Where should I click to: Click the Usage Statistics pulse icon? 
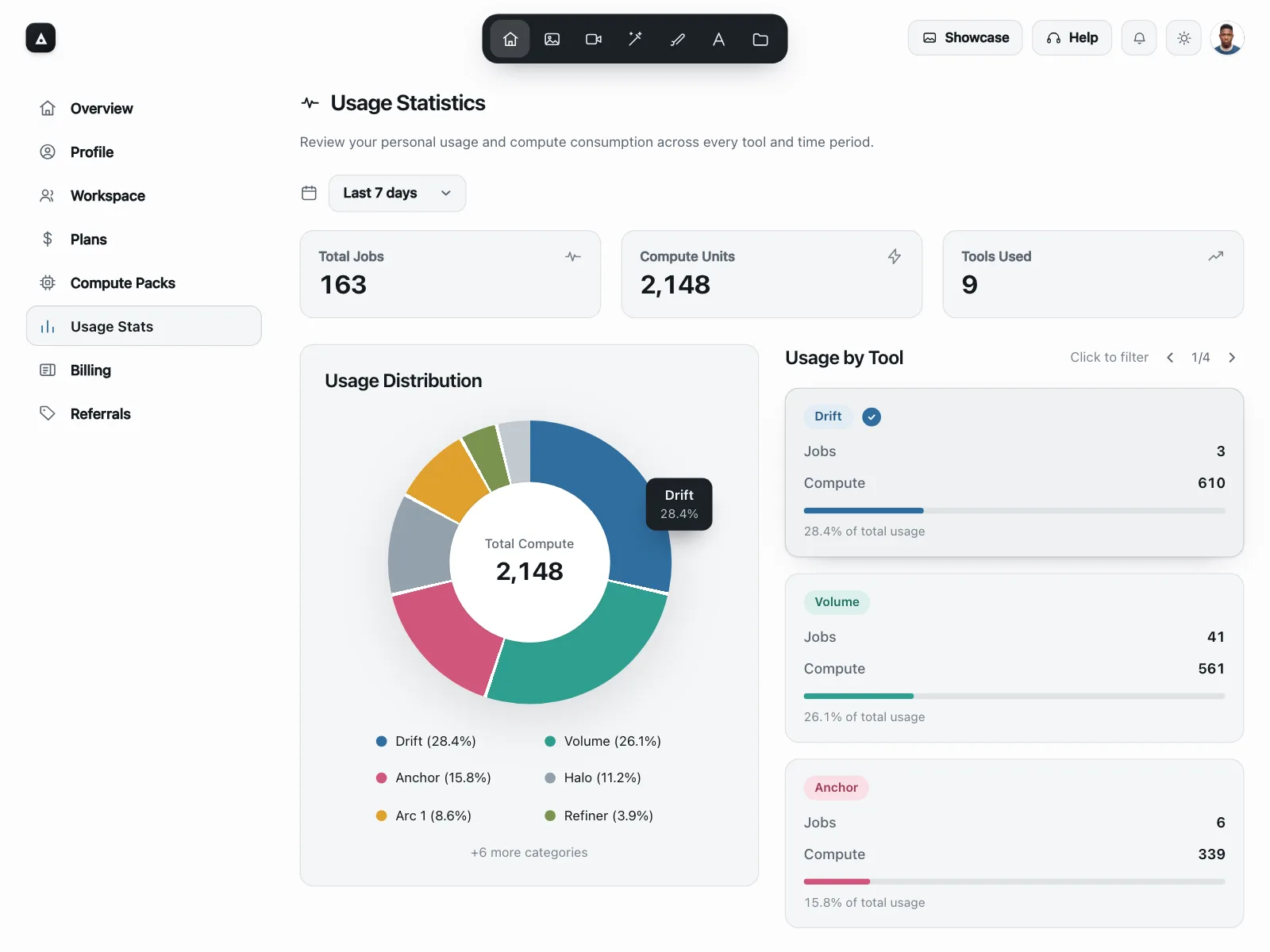click(x=310, y=103)
